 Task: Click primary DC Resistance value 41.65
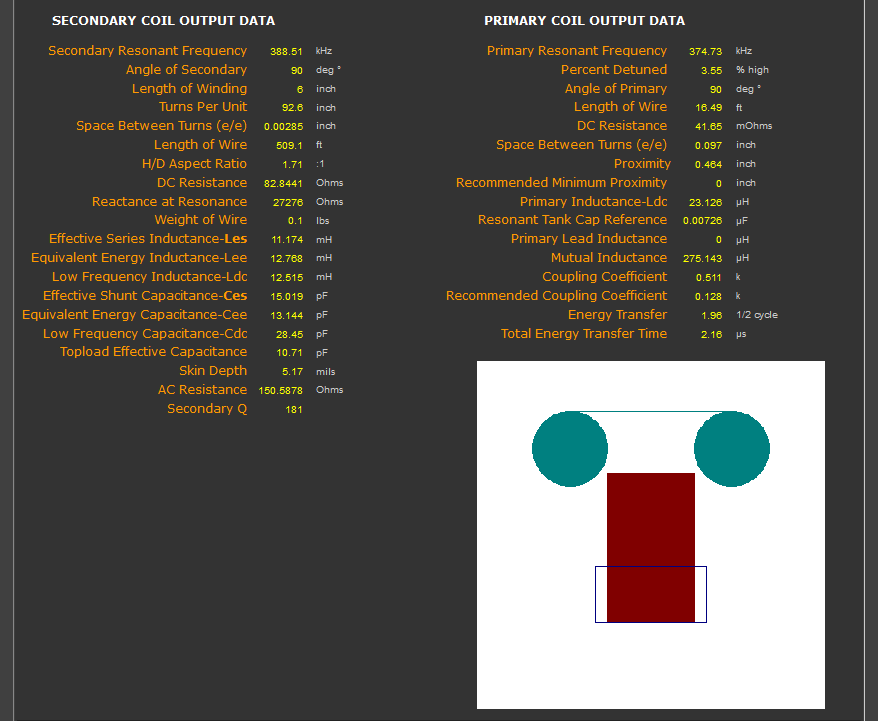[709, 127]
